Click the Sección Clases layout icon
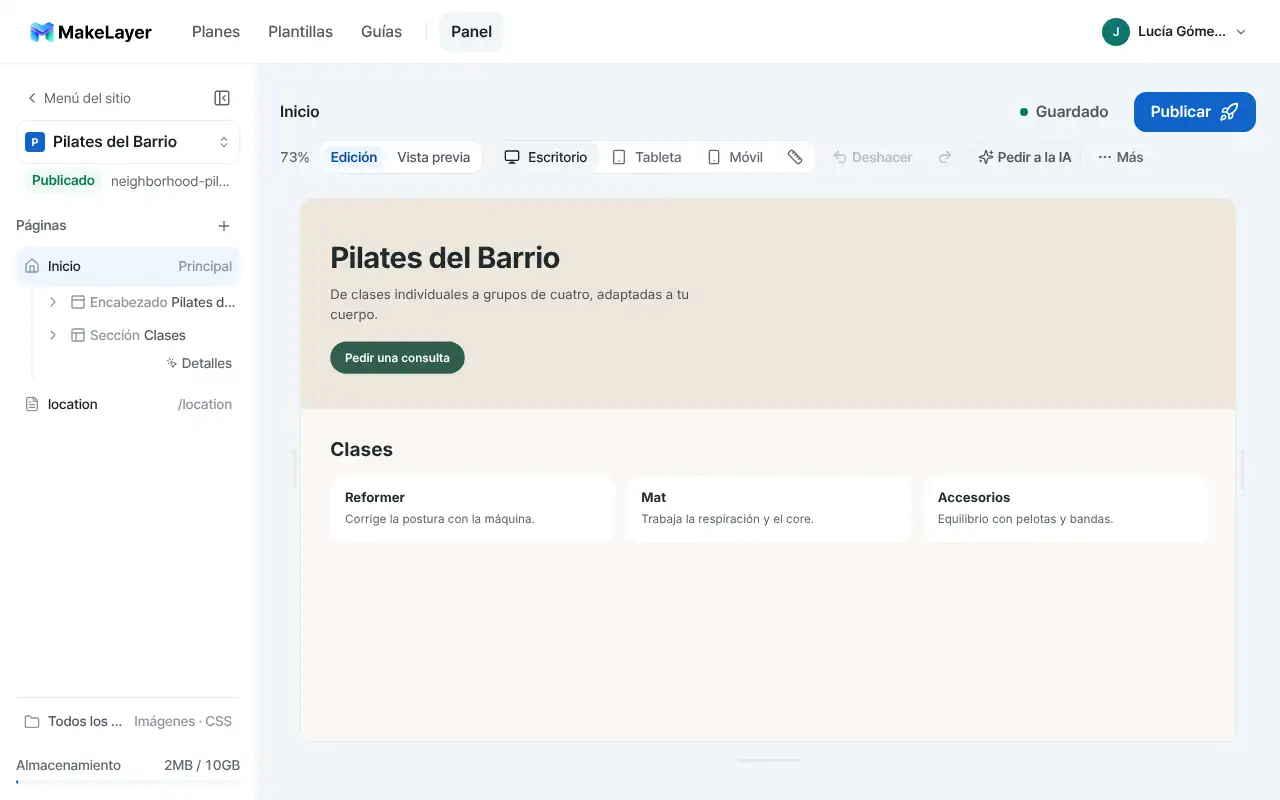The image size is (1280, 800). pyautogui.click(x=77, y=335)
